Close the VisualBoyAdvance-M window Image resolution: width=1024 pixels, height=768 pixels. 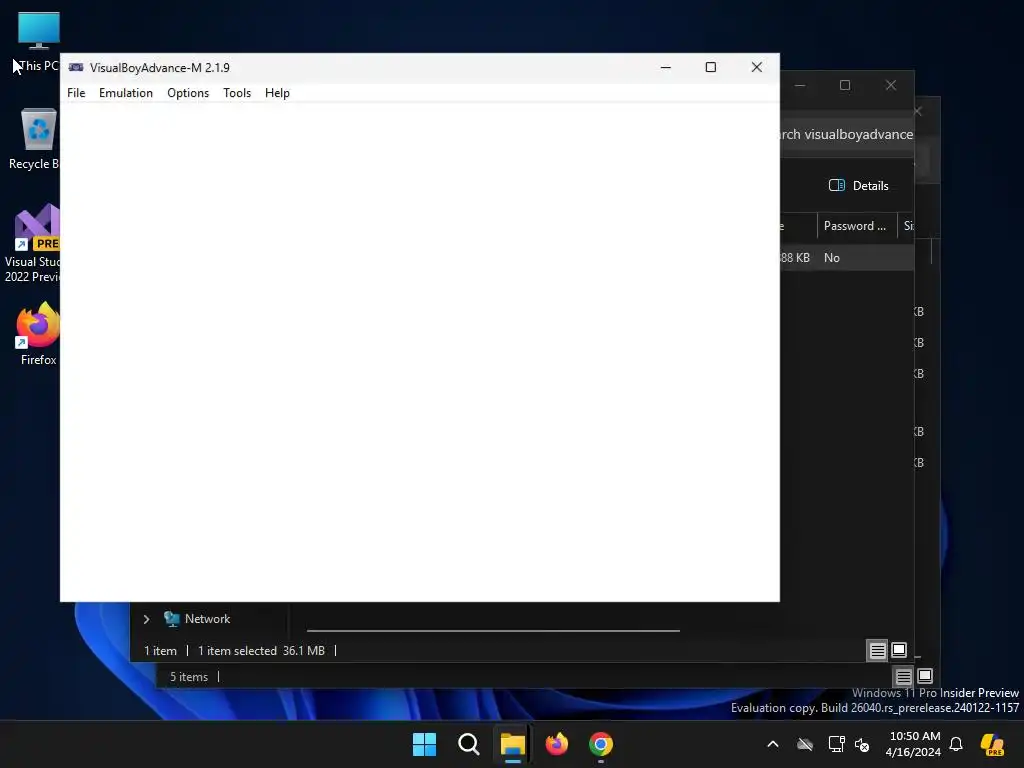click(756, 67)
